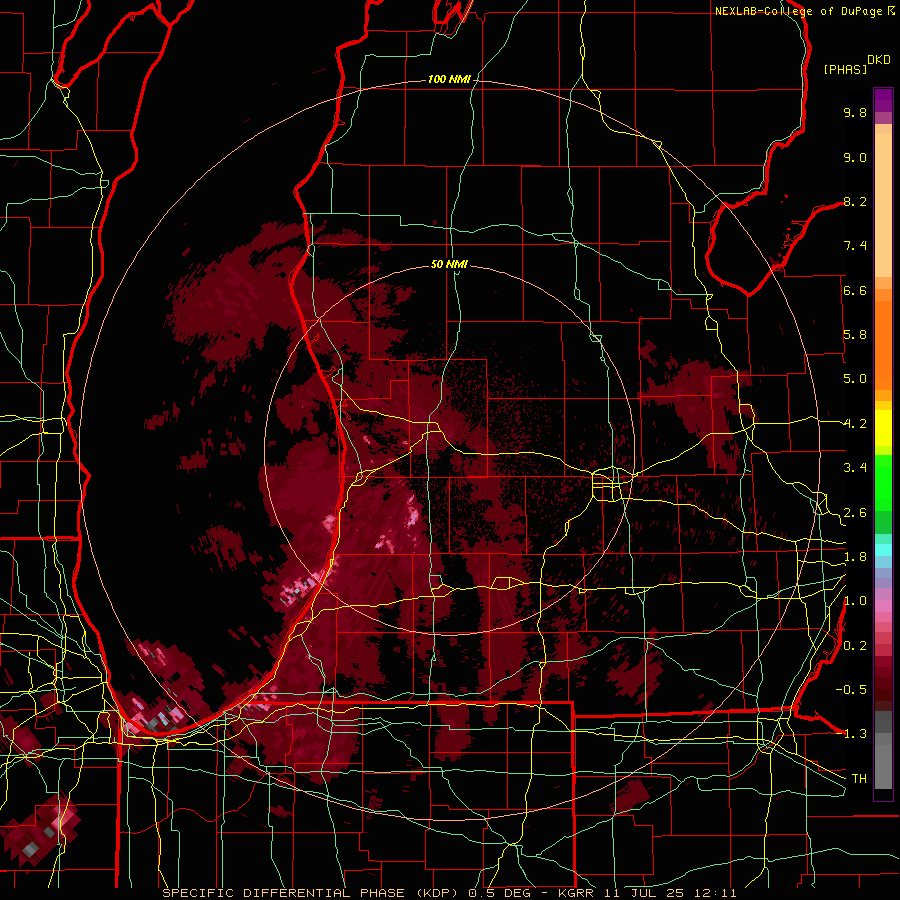Click the 0.2 value on the legend
900x900 pixels.
(855, 646)
